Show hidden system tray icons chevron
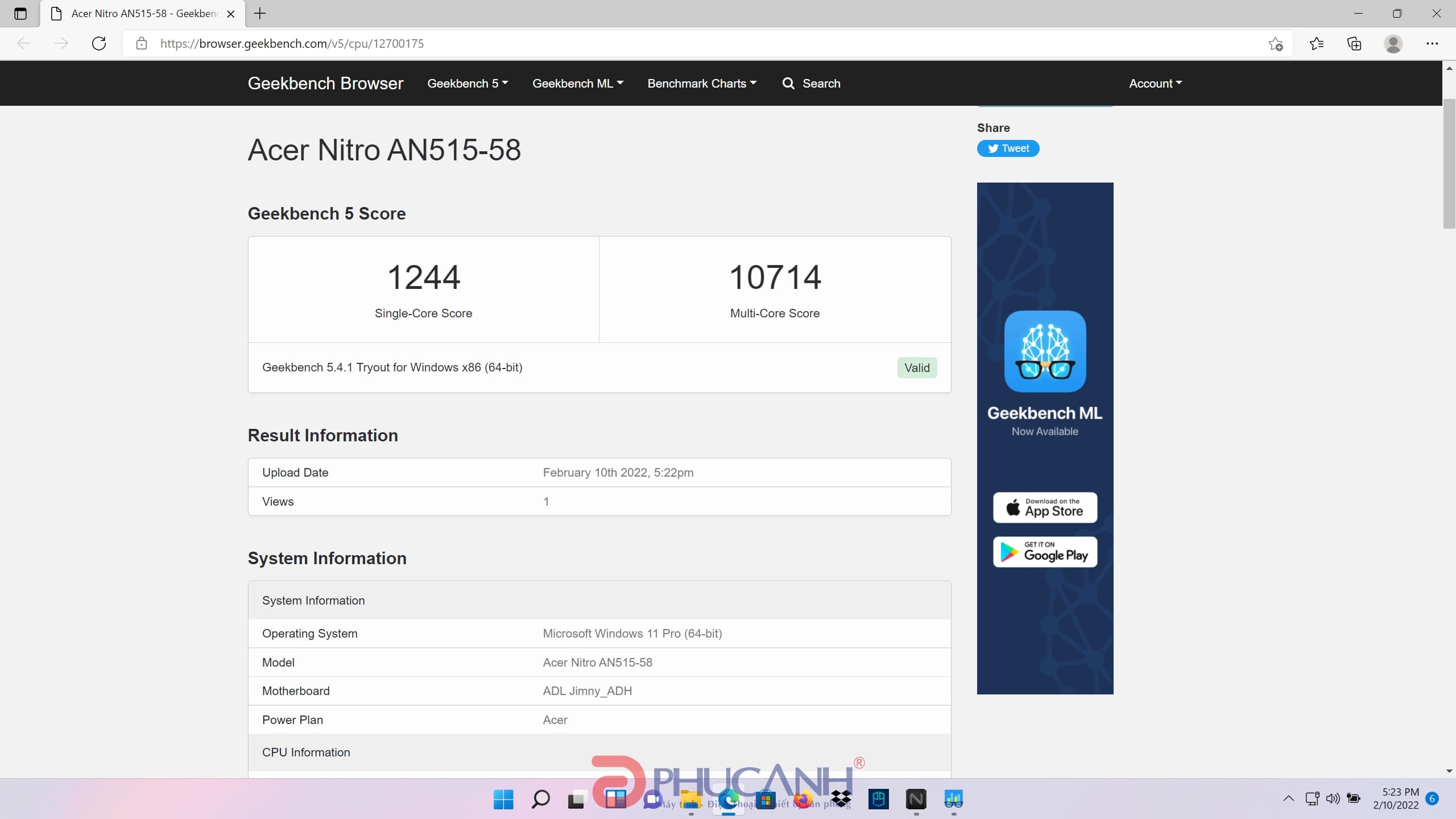Image resolution: width=1456 pixels, height=819 pixels. pos(1289,799)
